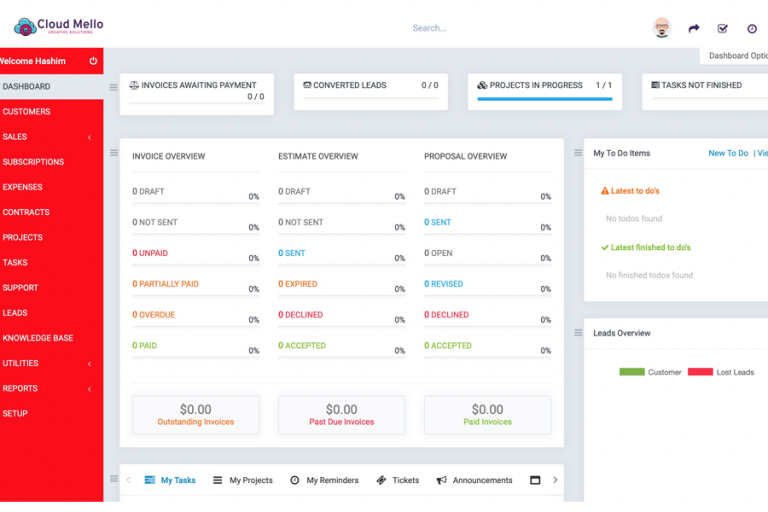Screen dimensions: 768x512
Task: Click drag handle beside Leads Overview widget
Action: 577,333
